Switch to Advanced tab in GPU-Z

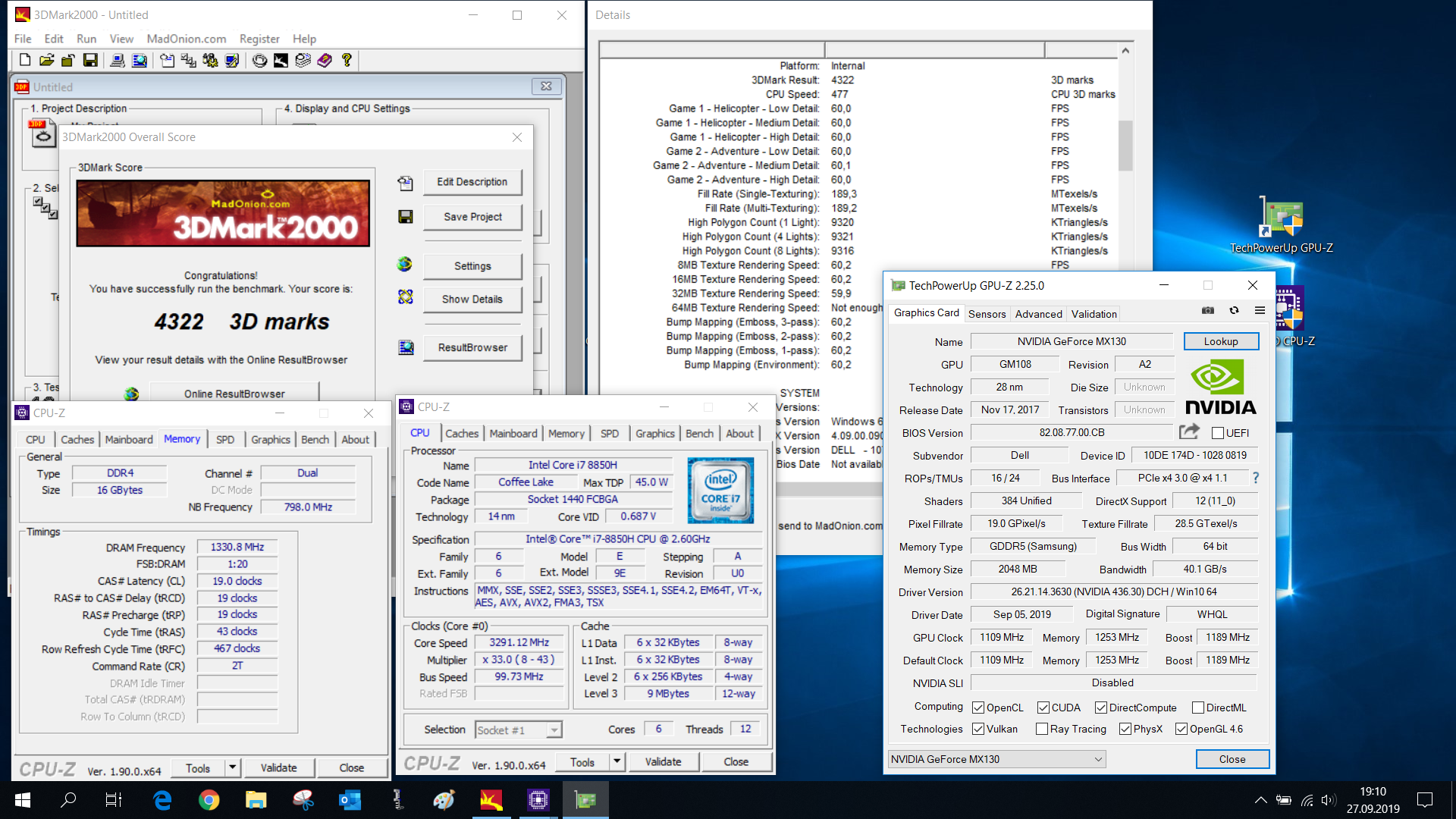point(1038,314)
